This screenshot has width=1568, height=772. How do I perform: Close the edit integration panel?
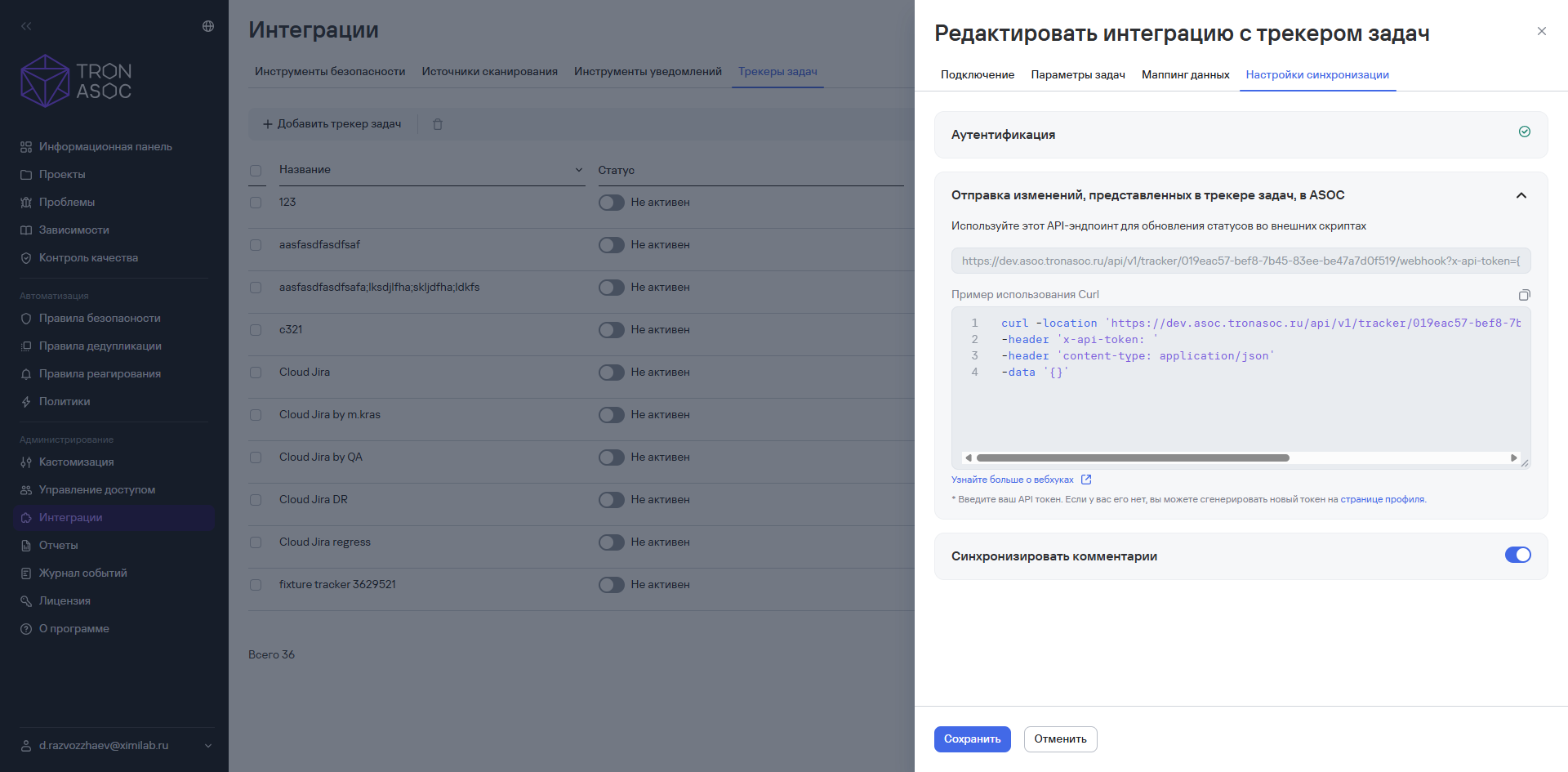click(x=1542, y=31)
